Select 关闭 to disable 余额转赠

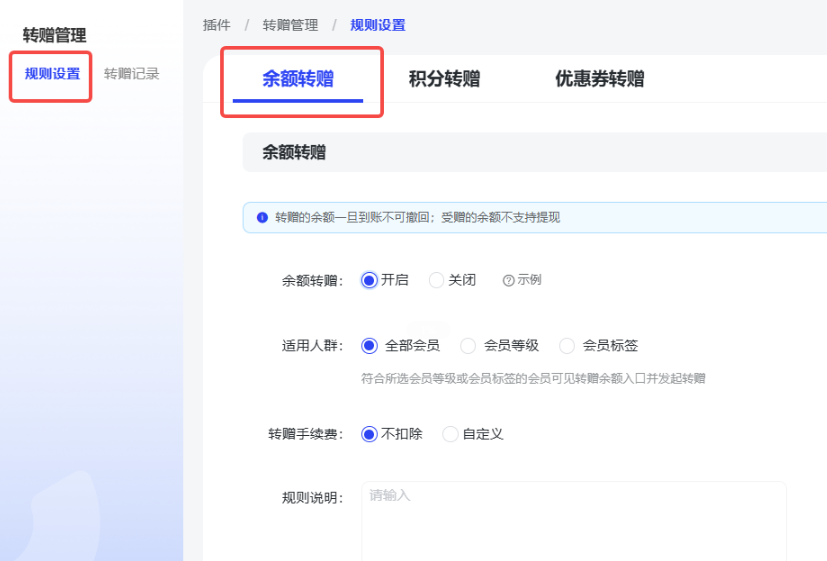coord(436,280)
